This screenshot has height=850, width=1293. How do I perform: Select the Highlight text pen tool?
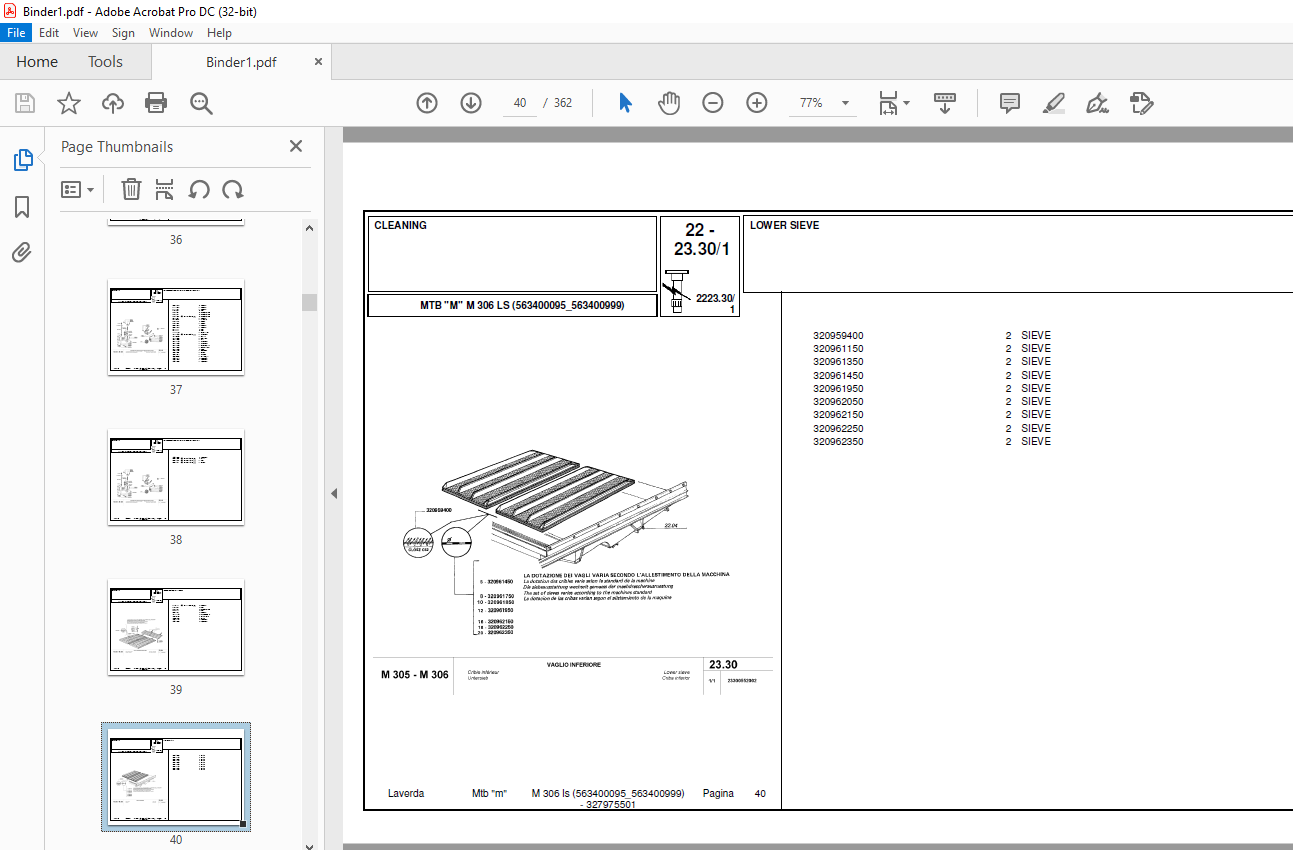tap(1053, 103)
